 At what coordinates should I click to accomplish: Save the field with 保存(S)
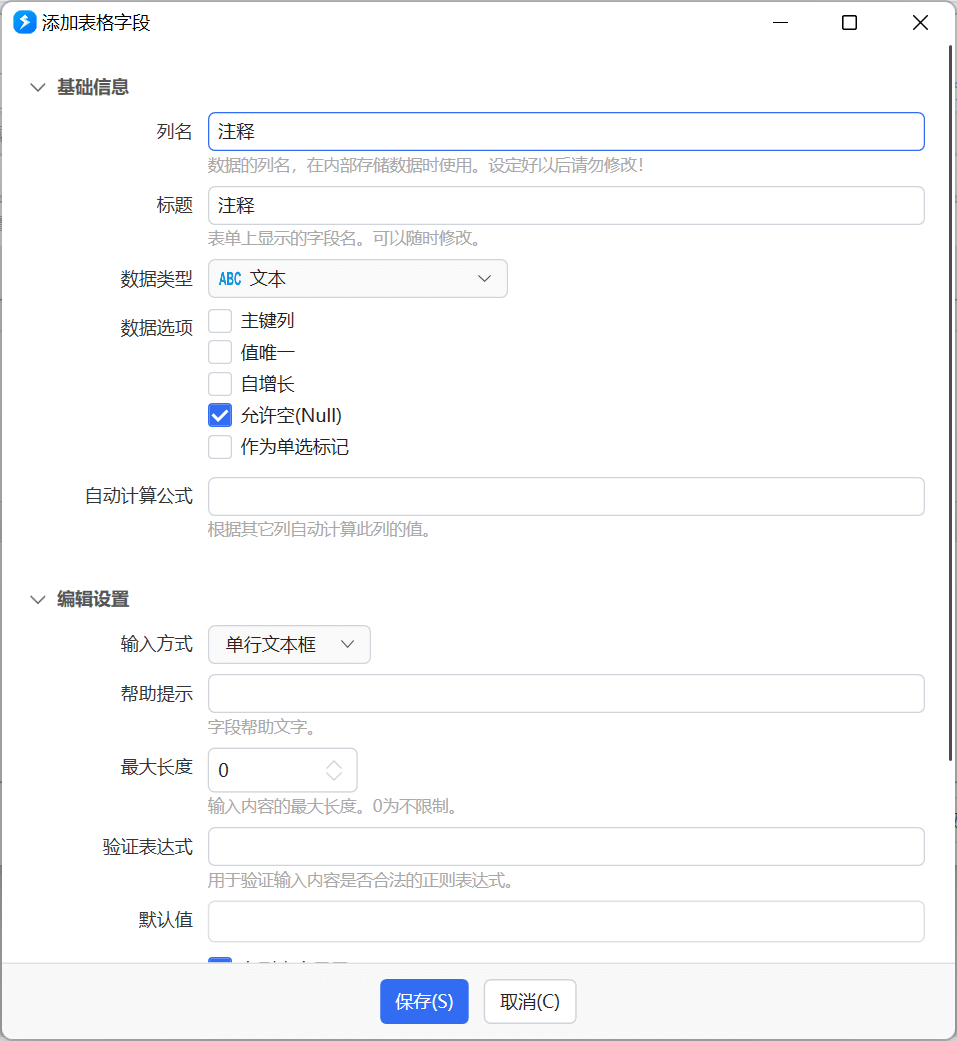click(424, 1001)
